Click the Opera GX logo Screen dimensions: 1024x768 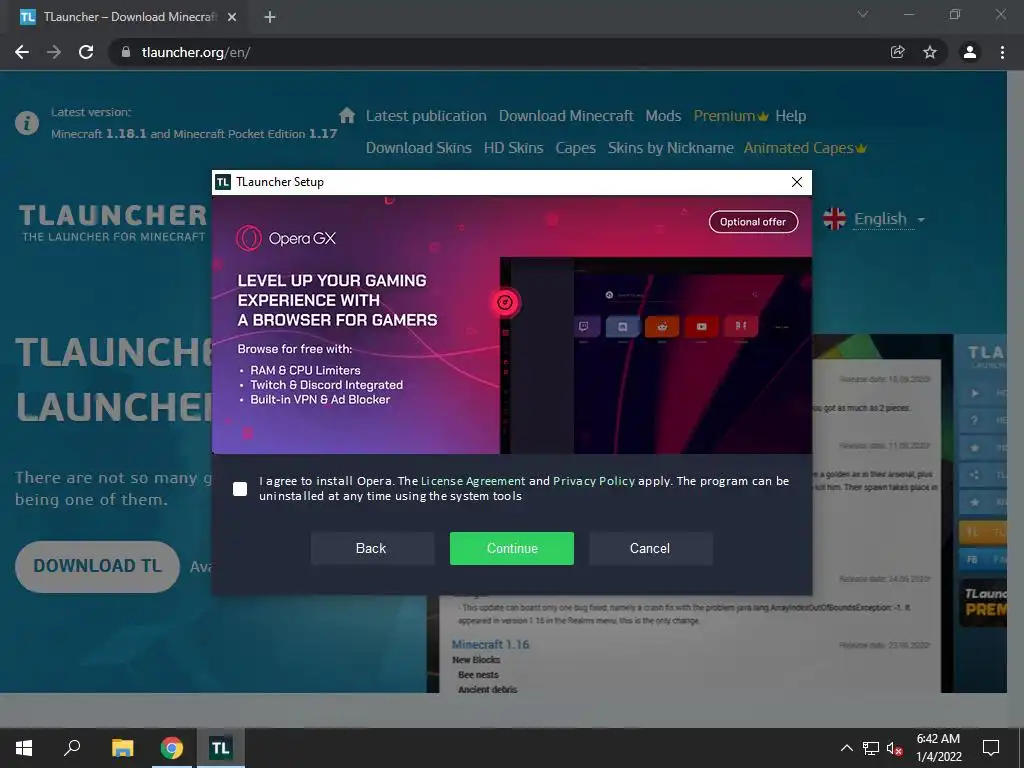pyautogui.click(x=286, y=238)
